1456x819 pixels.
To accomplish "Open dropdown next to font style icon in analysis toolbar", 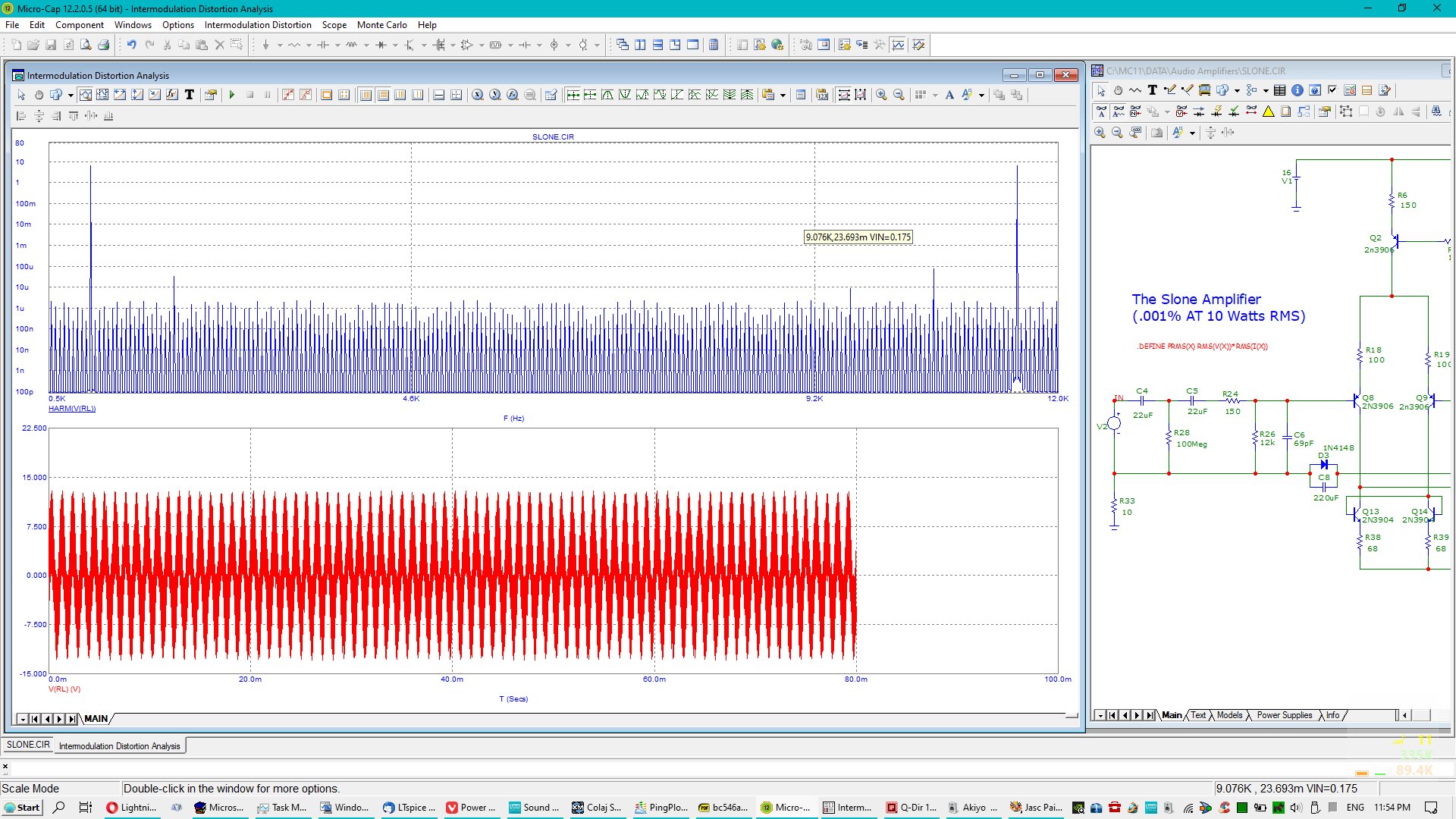I will pyautogui.click(x=981, y=95).
